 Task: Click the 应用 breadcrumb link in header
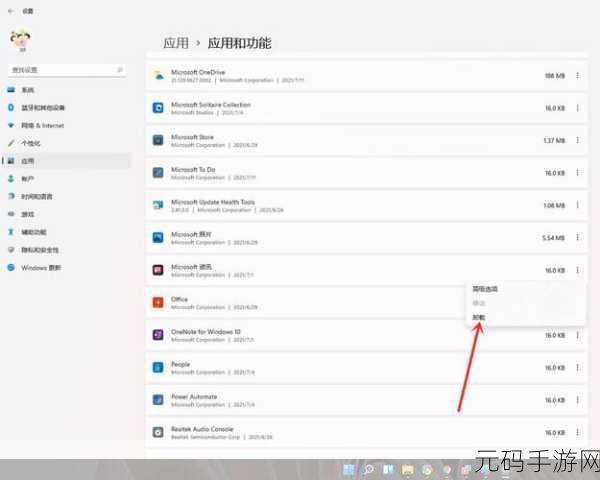[x=176, y=43]
